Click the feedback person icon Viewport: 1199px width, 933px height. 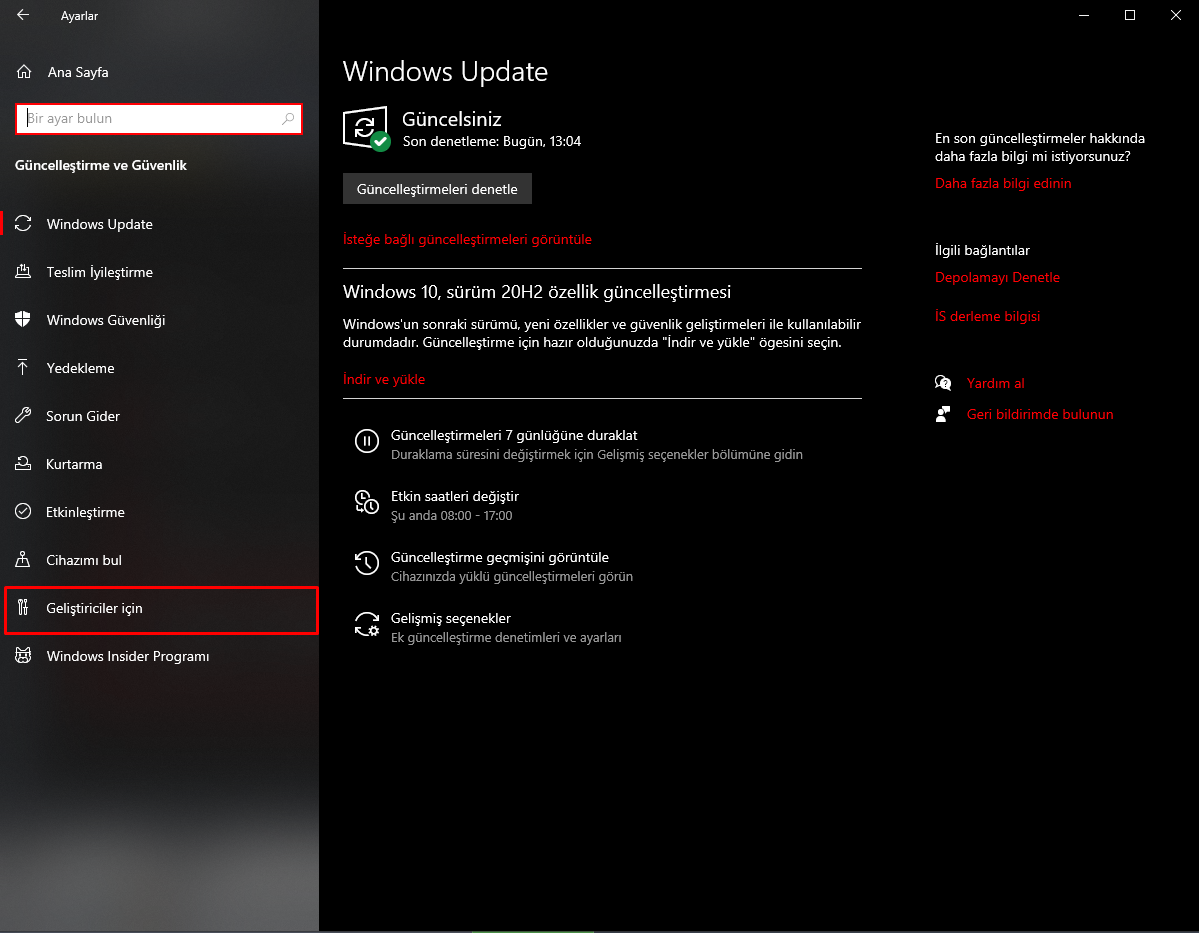pyautogui.click(x=943, y=414)
